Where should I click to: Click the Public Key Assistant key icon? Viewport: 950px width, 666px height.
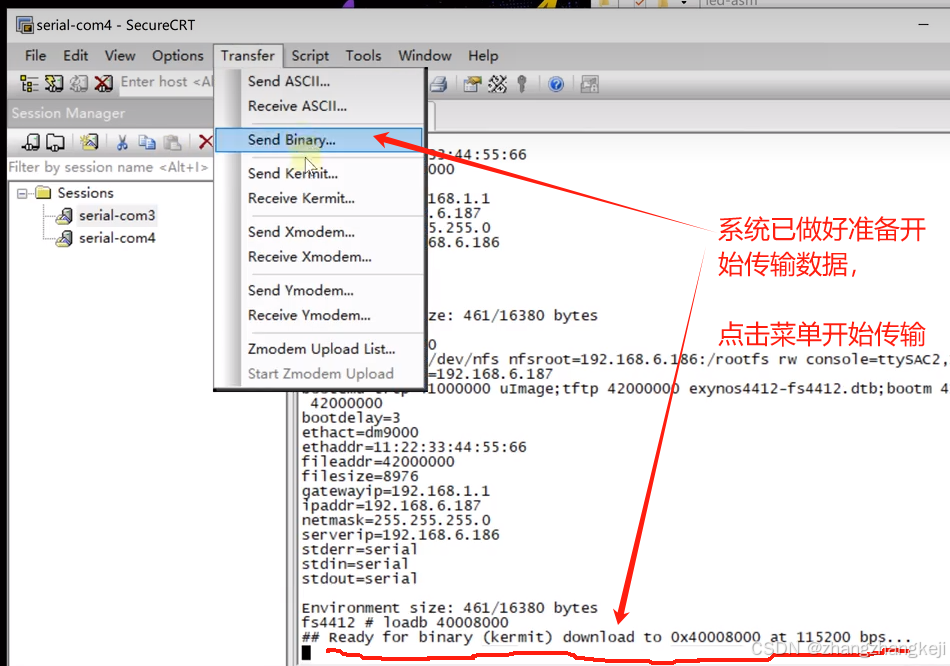click(x=522, y=84)
